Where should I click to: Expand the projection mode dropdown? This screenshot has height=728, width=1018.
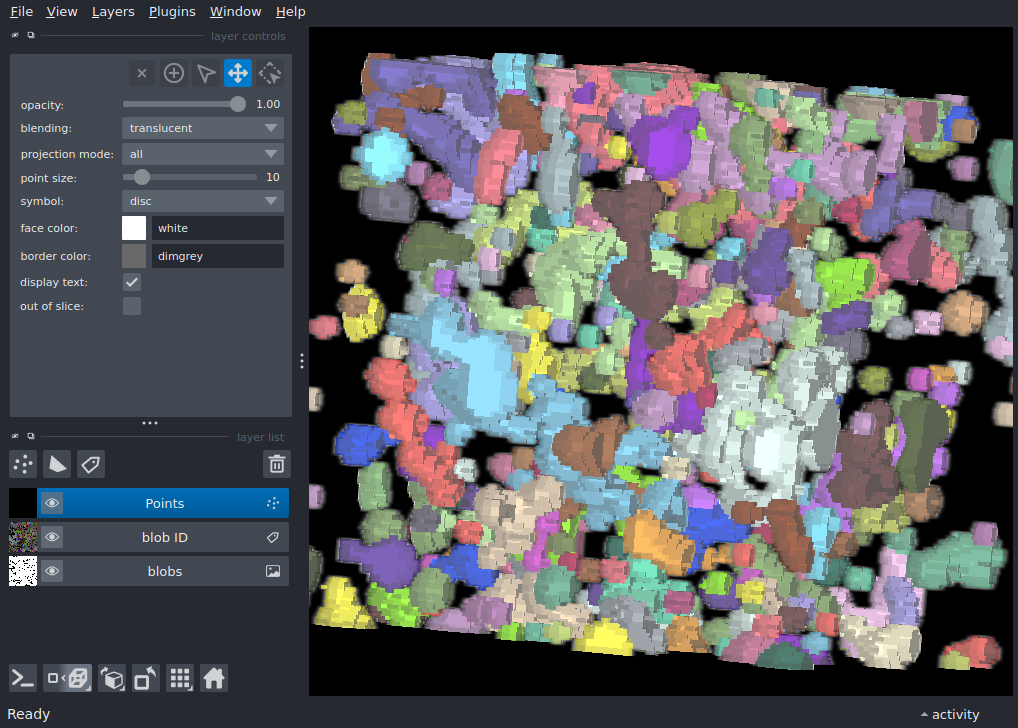click(202, 154)
